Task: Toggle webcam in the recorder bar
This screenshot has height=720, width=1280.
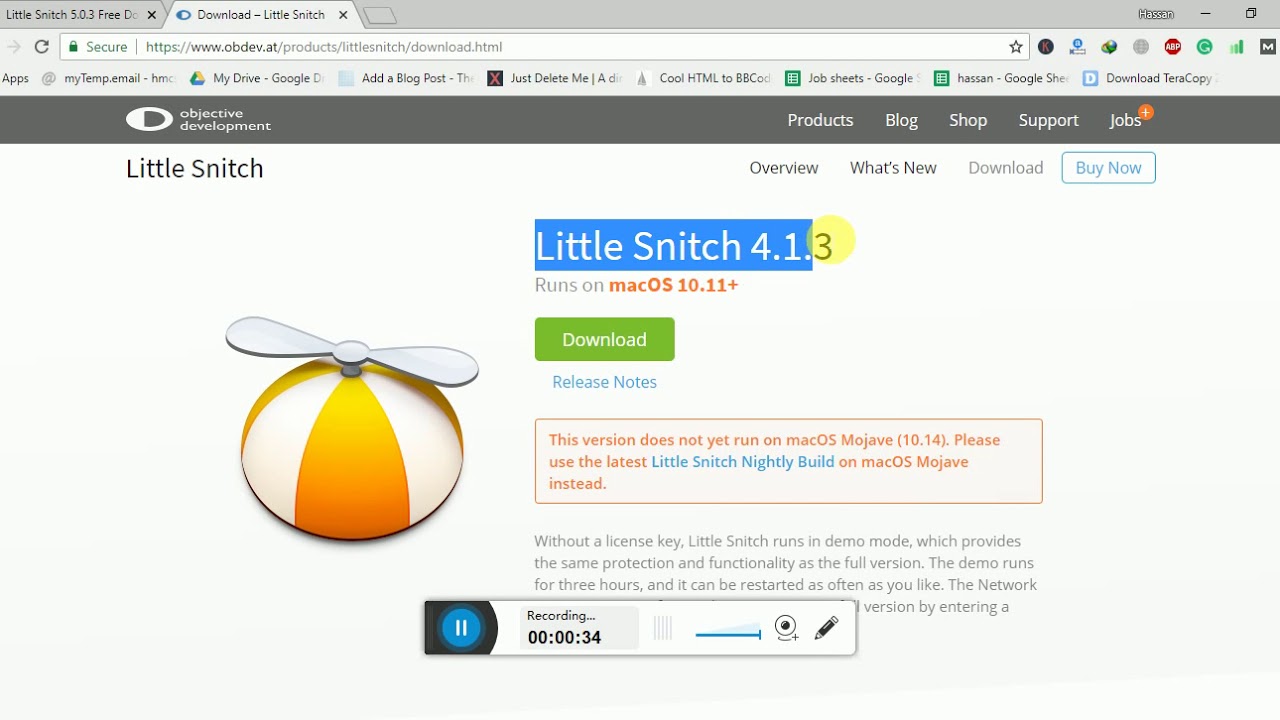Action: tap(787, 628)
